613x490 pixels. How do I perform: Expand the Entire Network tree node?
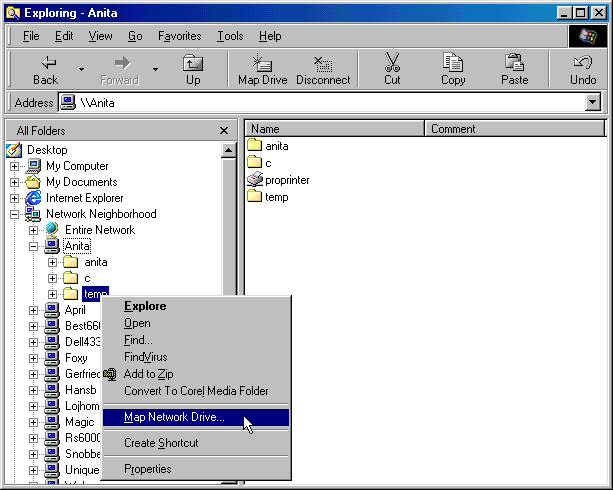pos(34,230)
